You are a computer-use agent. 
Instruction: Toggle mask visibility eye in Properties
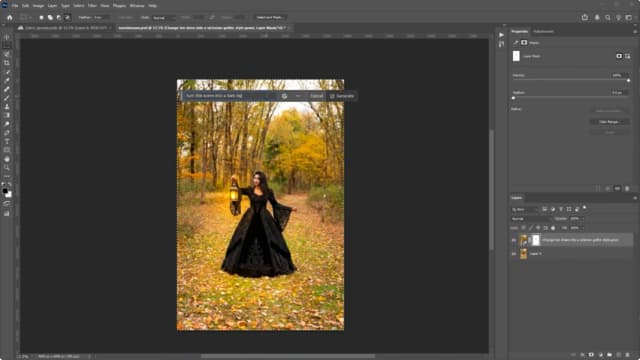pyautogui.click(x=618, y=188)
